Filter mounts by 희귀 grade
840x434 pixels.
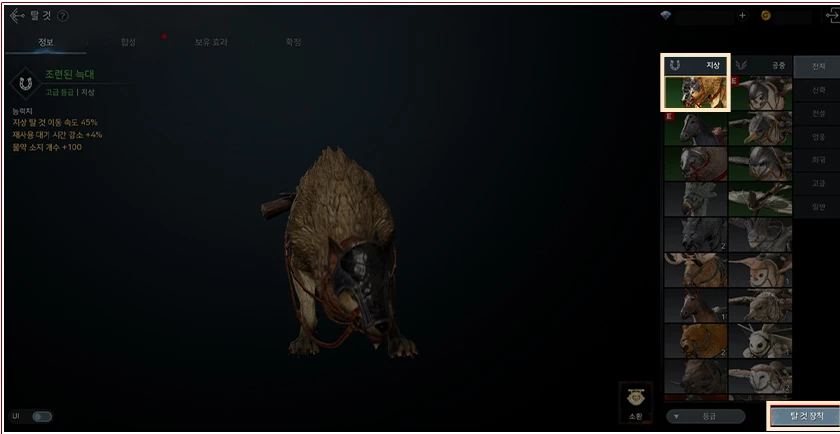[x=818, y=160]
